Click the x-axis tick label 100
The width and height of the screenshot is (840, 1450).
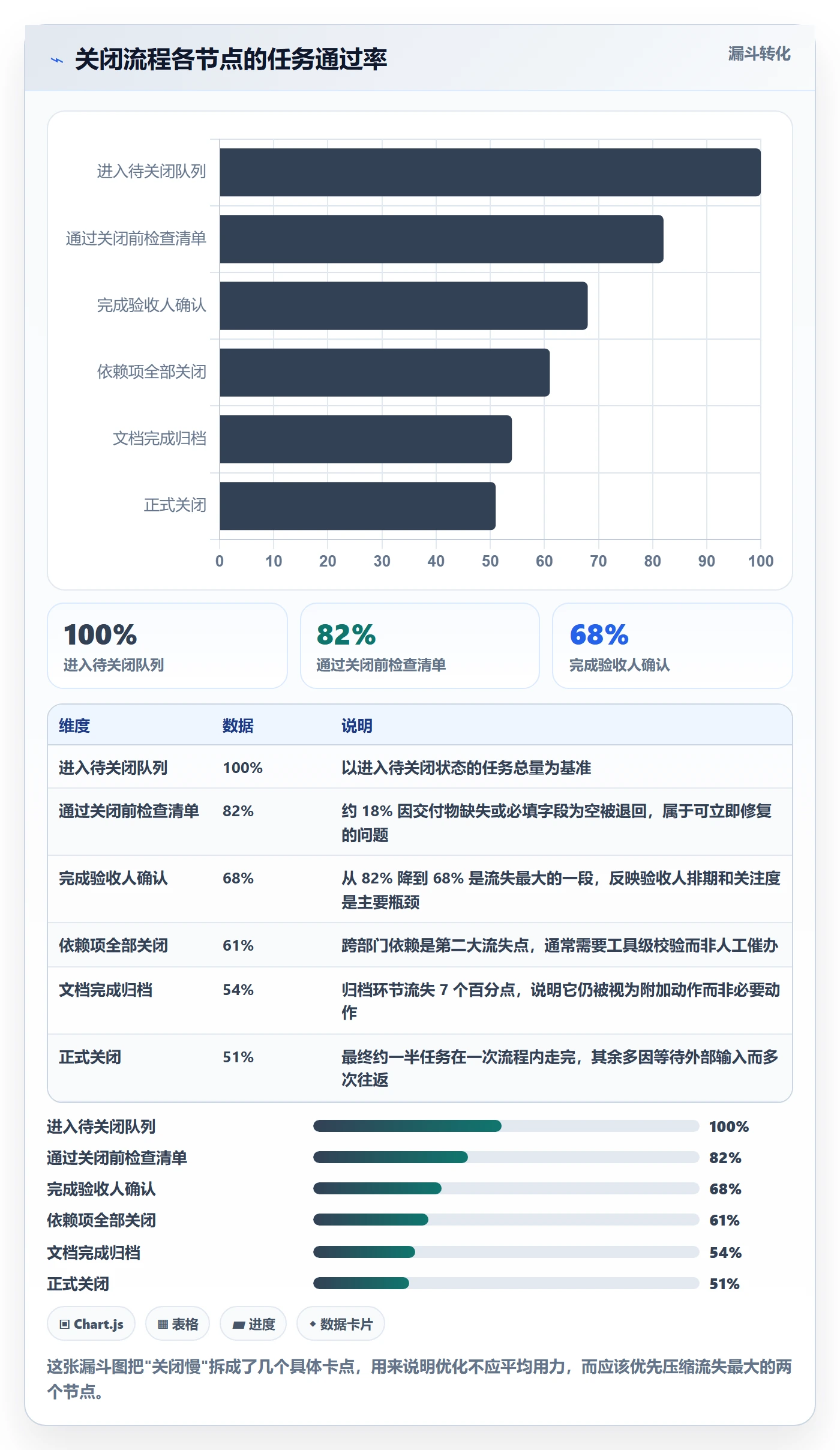[x=761, y=561]
